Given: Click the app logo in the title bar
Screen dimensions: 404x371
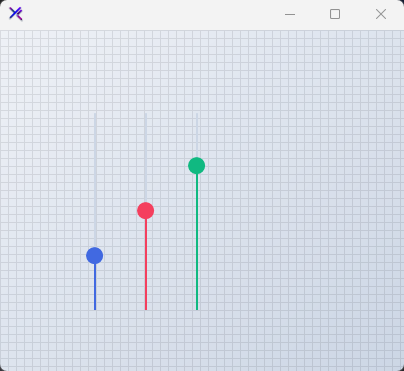Looking at the screenshot, I should [x=16, y=14].
